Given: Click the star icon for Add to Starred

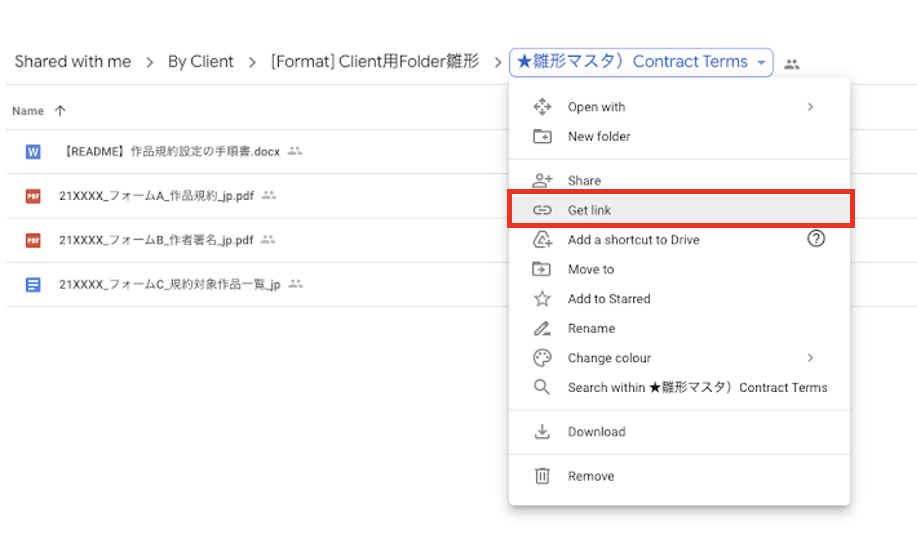Looking at the screenshot, I should point(542,299).
